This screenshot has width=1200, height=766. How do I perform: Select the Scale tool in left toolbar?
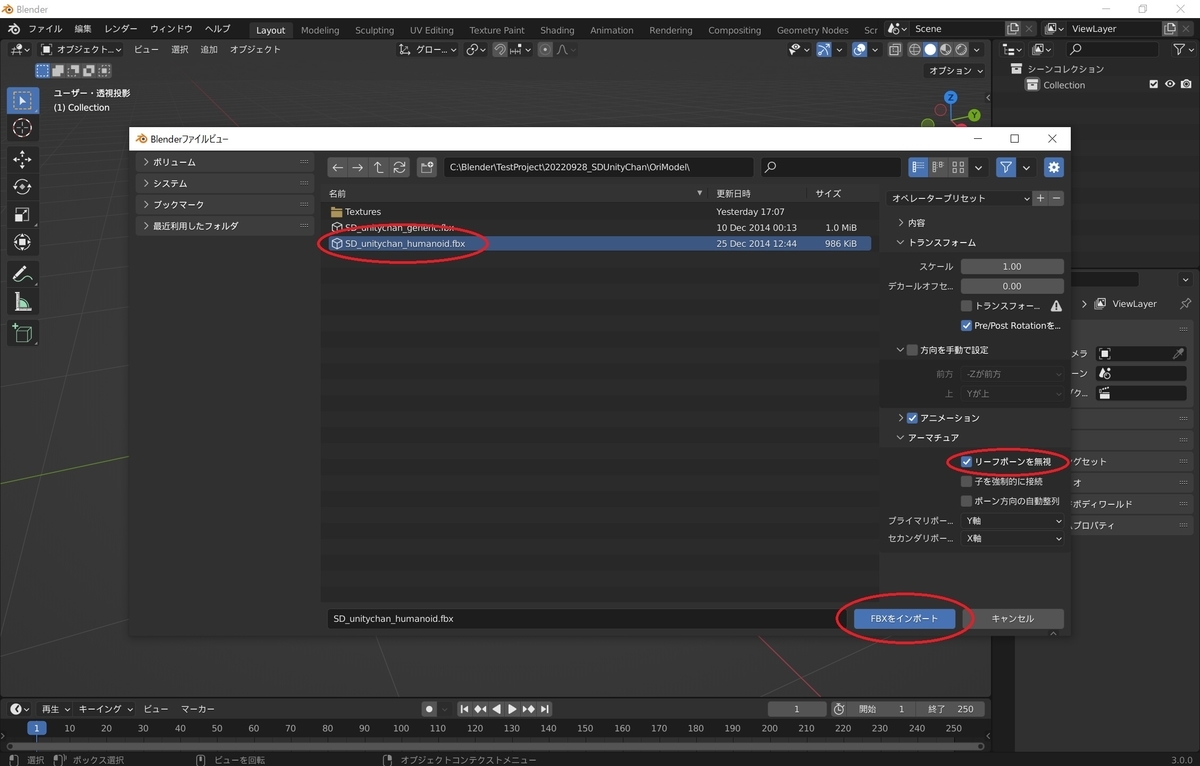(x=22, y=215)
